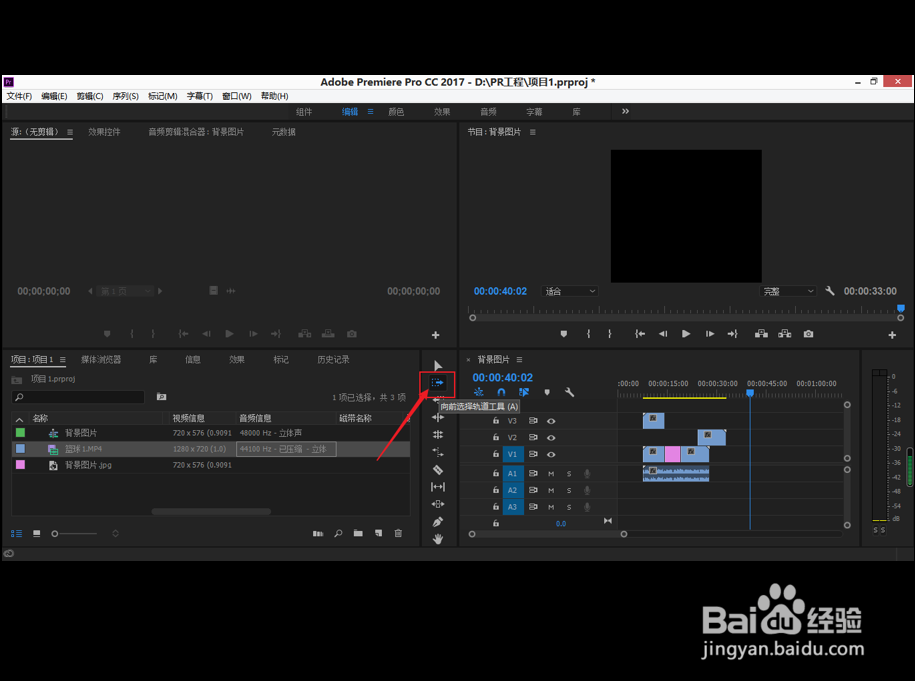Screen dimensions: 915x681
Task: Switch to 历史记录 tab
Action: [333, 360]
